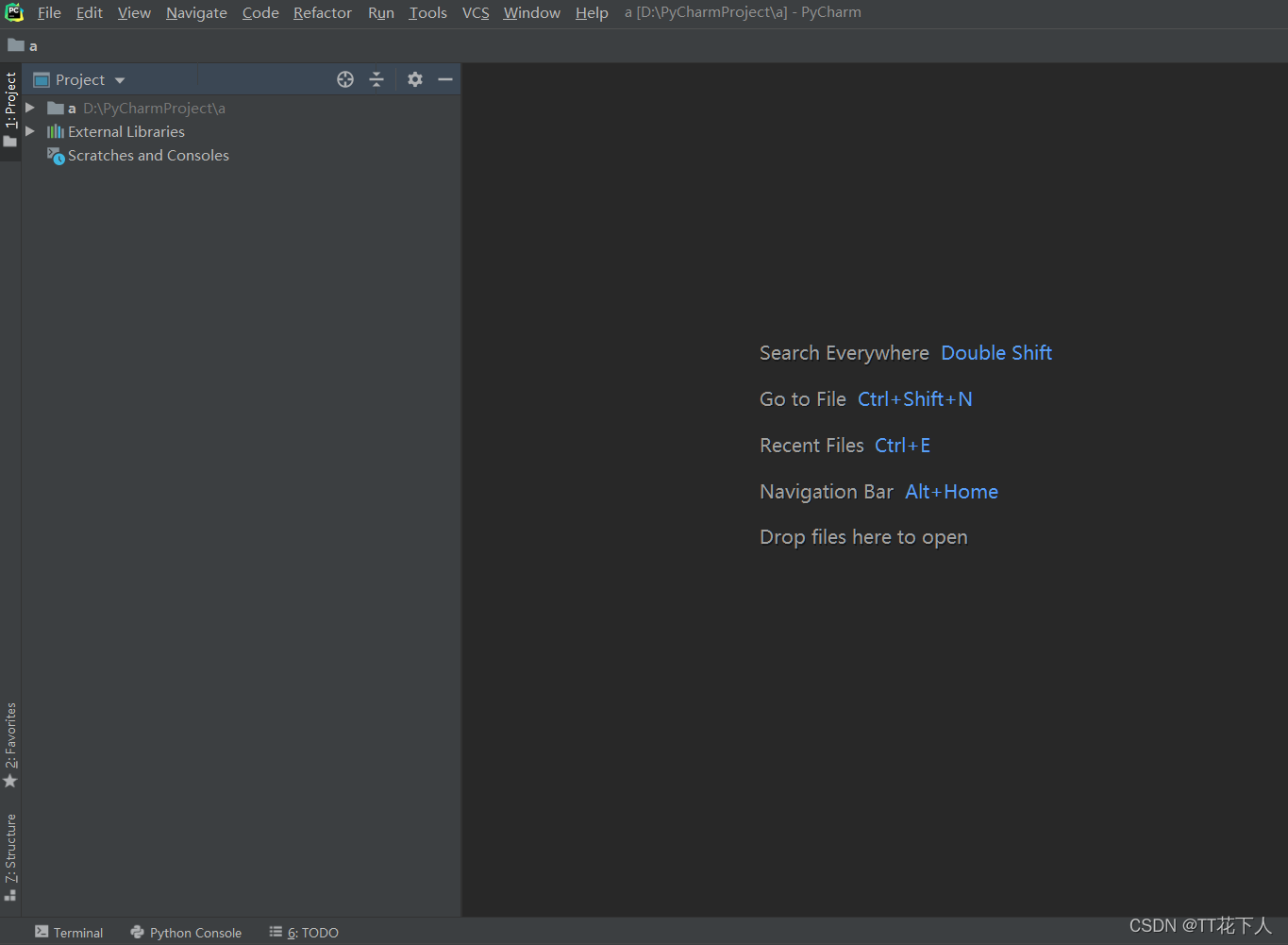
Task: Click the folder icon under the Project side tab
Action: [10, 142]
